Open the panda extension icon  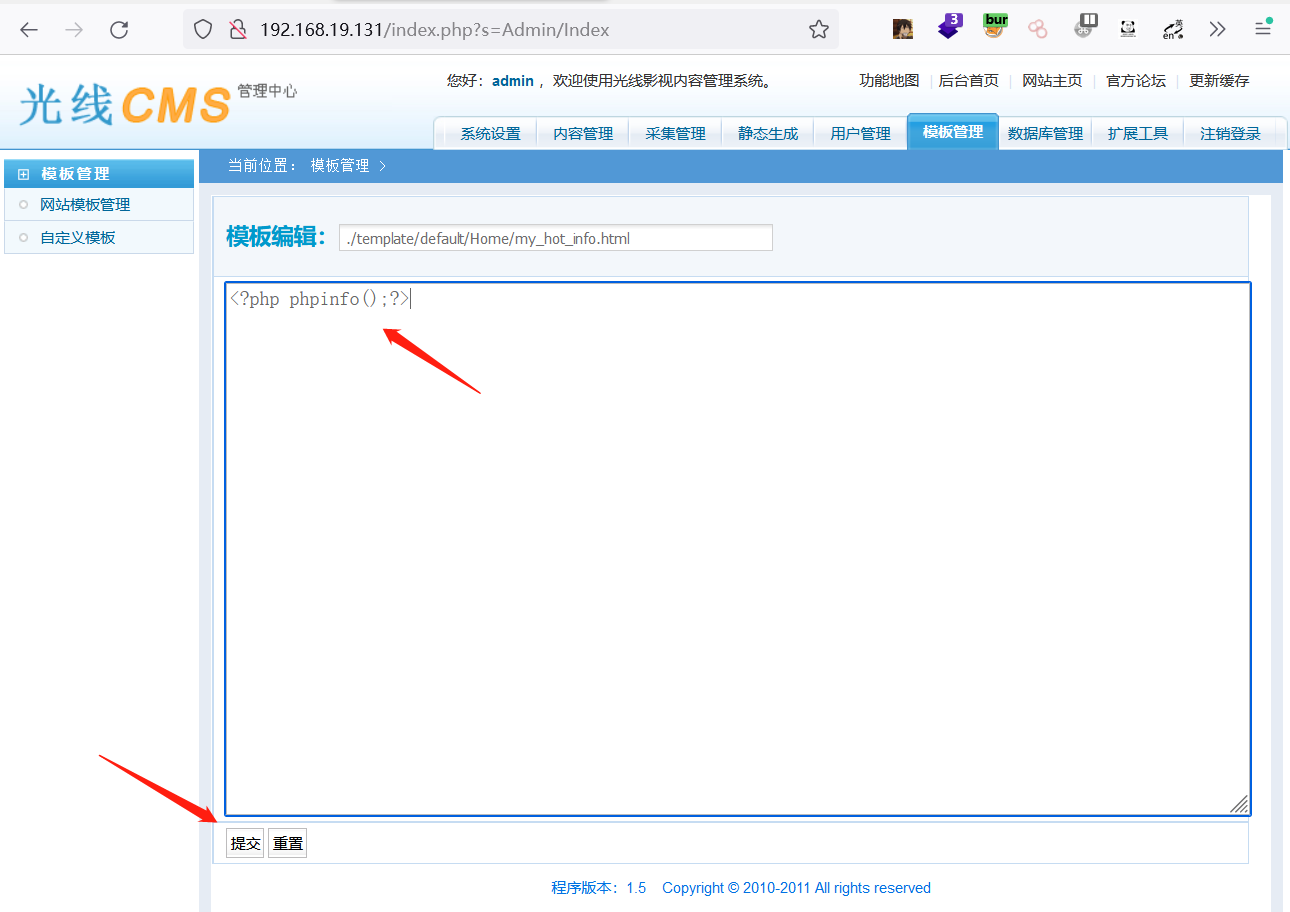[x=1128, y=29]
